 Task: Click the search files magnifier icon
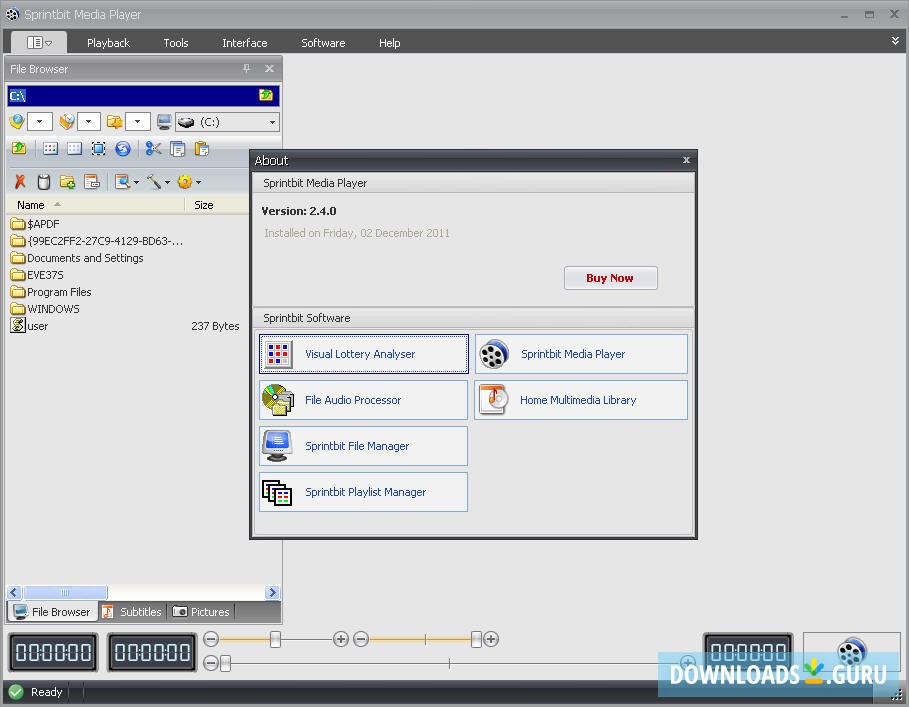[122, 182]
